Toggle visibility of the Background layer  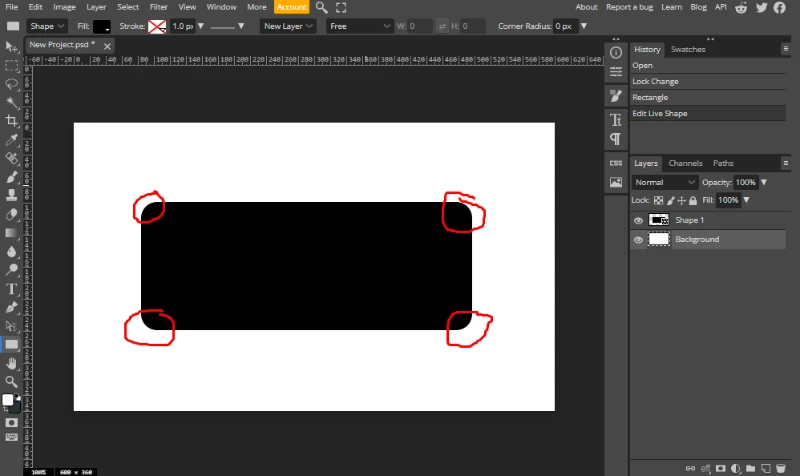(638, 240)
